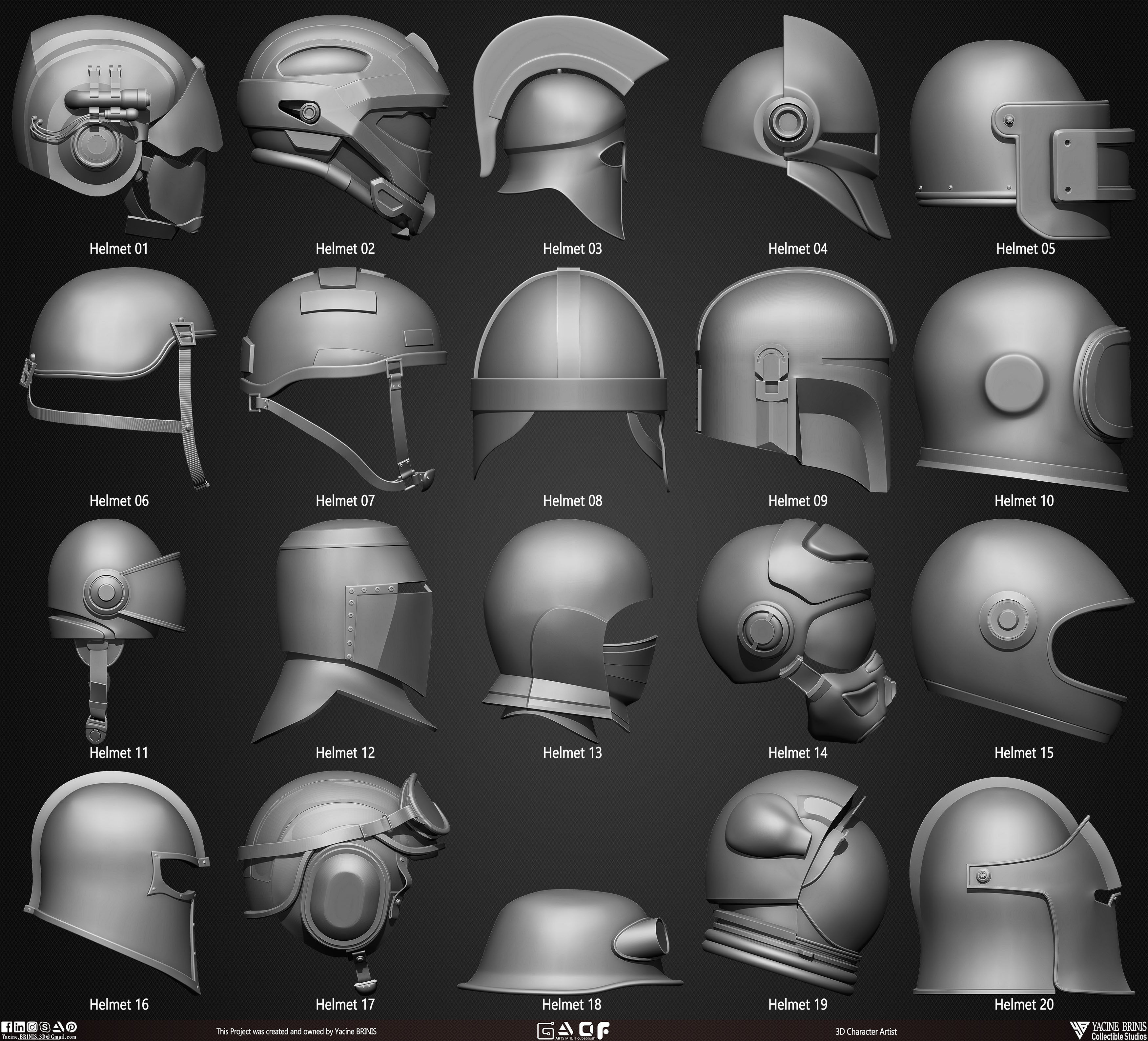Click the 'Collectible Studios' text

(x=1119, y=1036)
